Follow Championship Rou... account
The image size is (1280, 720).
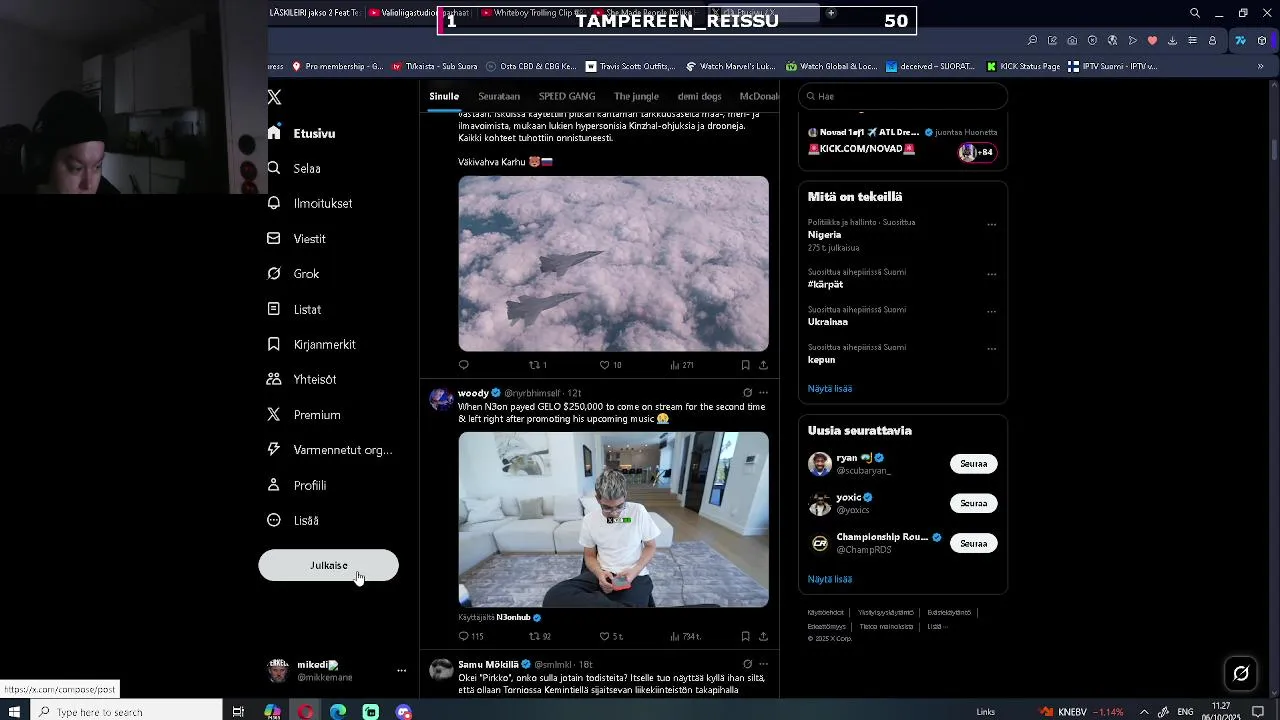coord(973,544)
